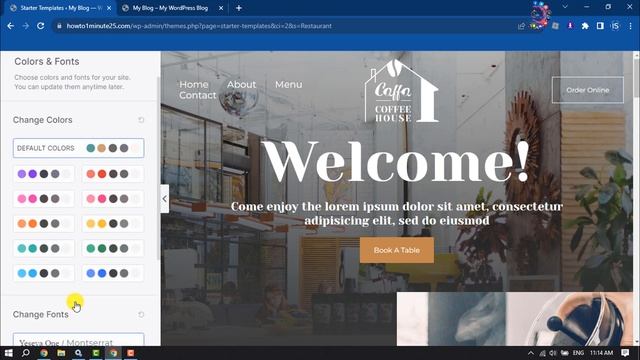Open the Extensions puzzle icon

pyautogui.click(x=585, y=26)
